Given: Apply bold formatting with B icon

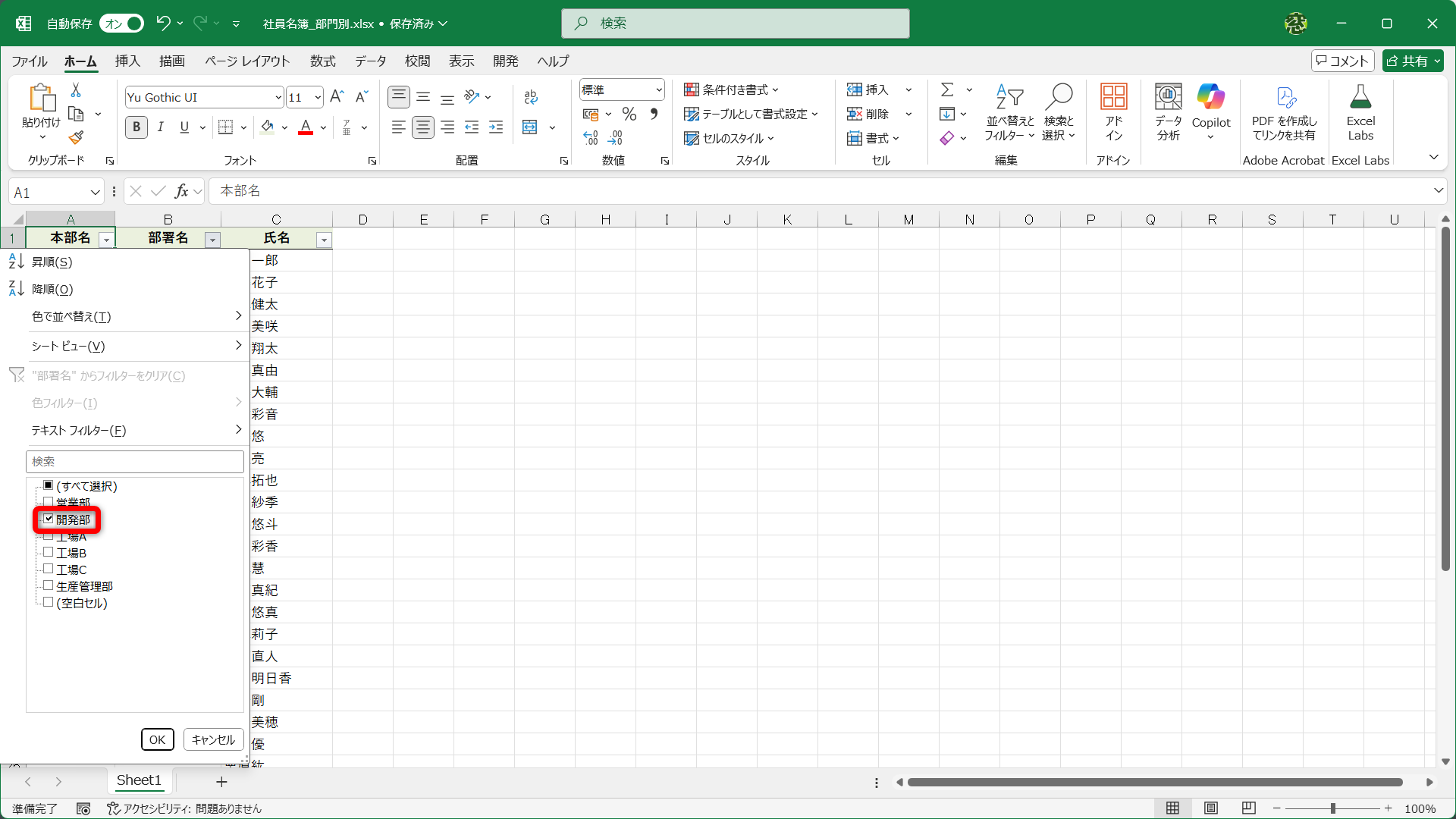Looking at the screenshot, I should (x=136, y=127).
